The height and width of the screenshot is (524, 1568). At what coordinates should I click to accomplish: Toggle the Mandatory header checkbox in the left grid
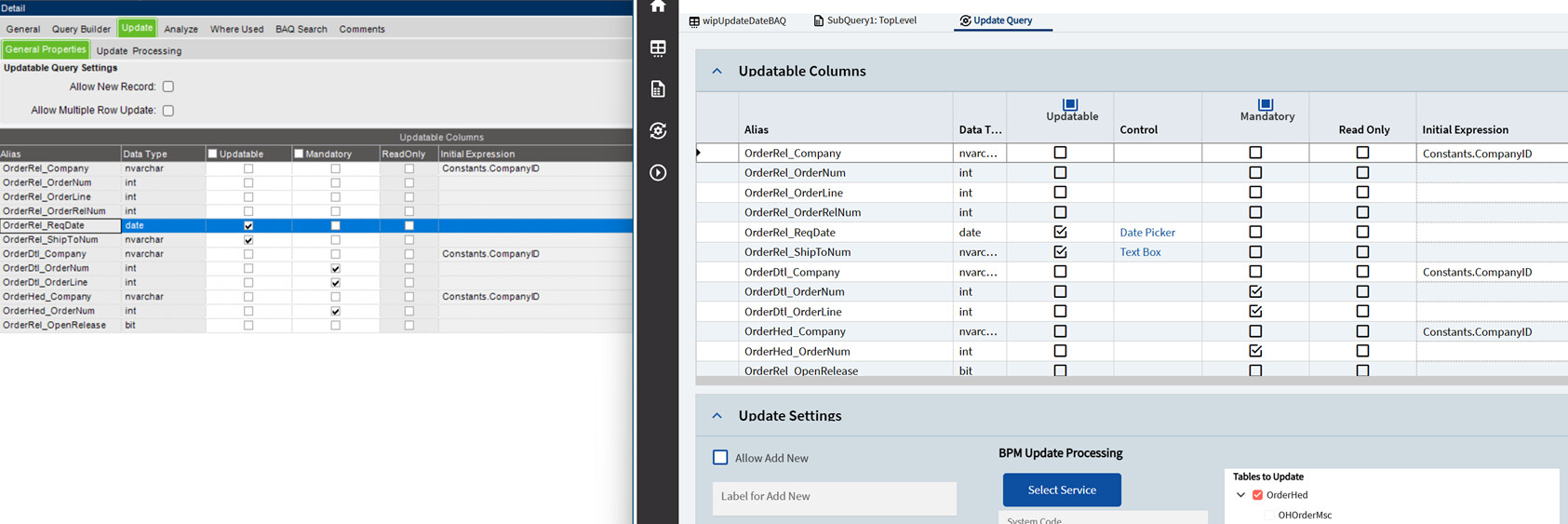click(x=299, y=154)
